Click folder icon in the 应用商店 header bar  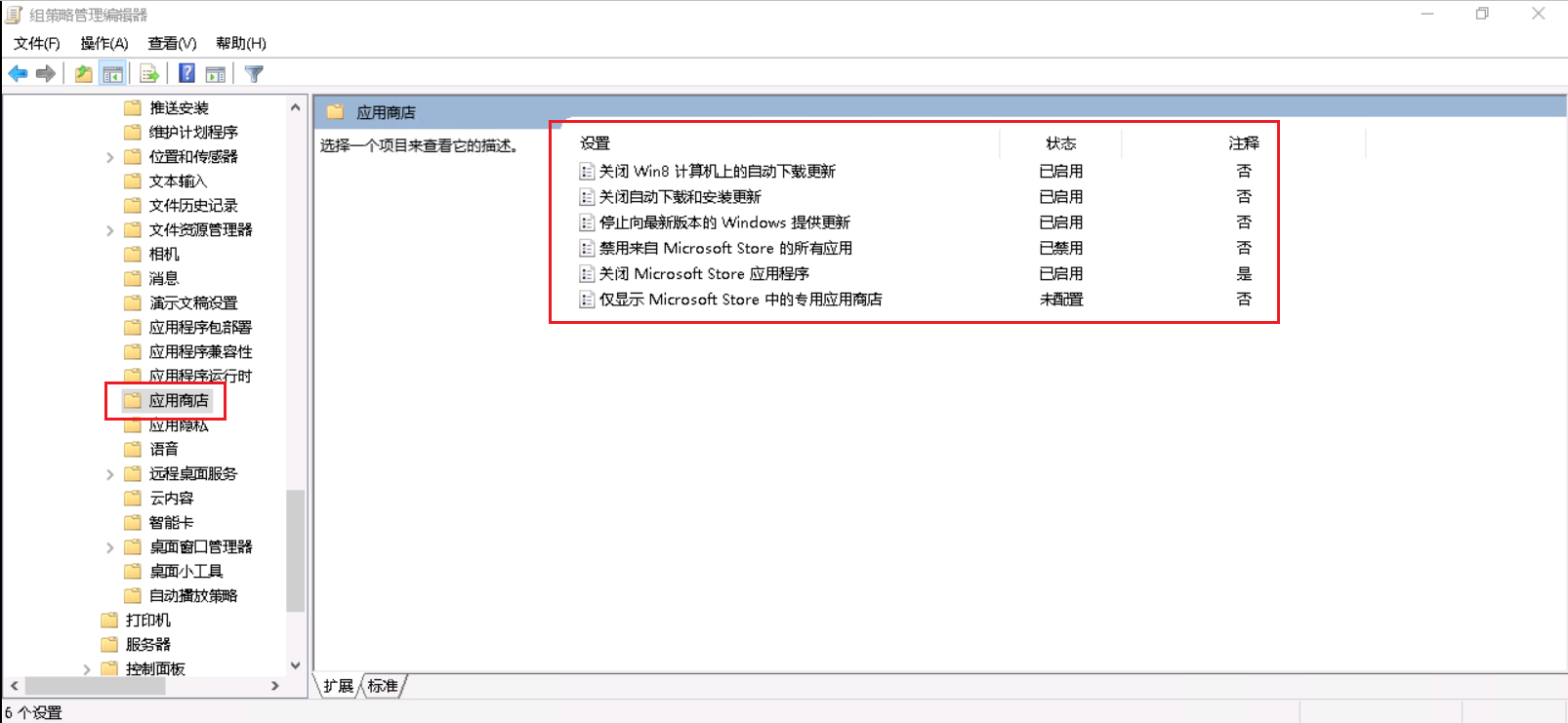335,112
